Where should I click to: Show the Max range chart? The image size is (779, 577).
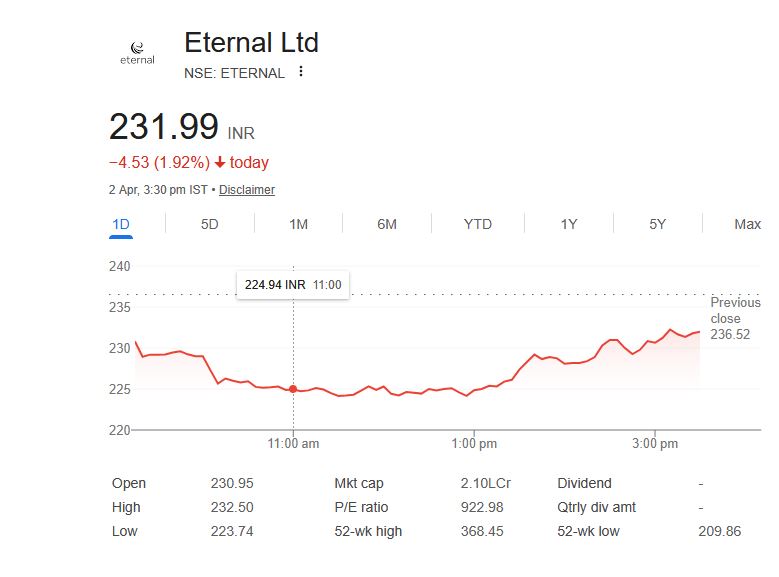tap(747, 224)
